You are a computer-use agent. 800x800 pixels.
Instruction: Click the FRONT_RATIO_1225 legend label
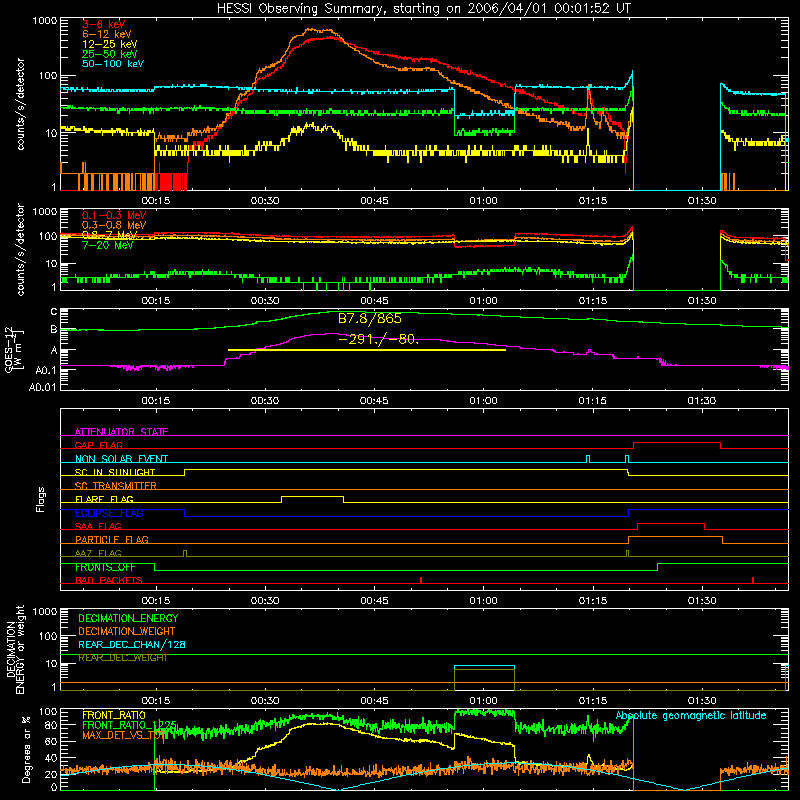pos(129,725)
